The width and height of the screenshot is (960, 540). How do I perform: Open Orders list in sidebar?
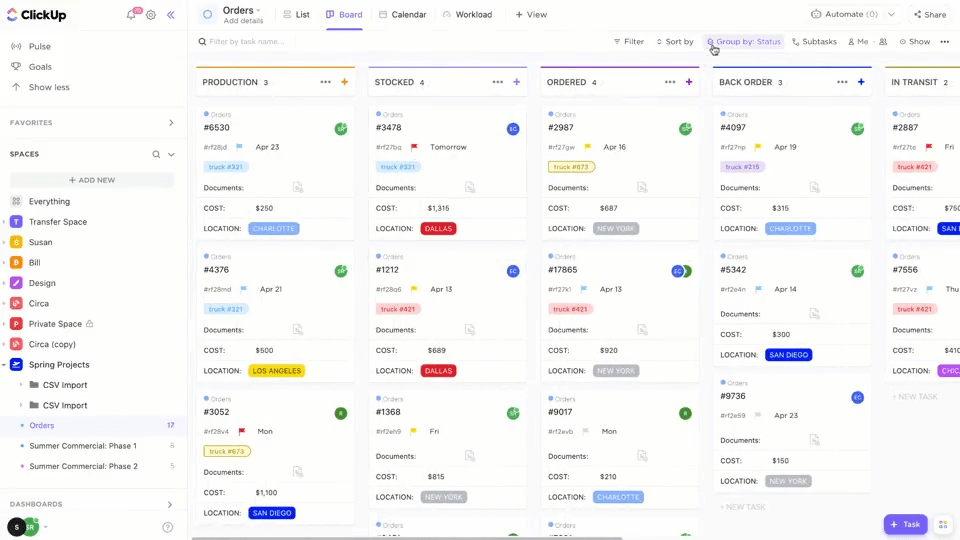(x=42, y=426)
